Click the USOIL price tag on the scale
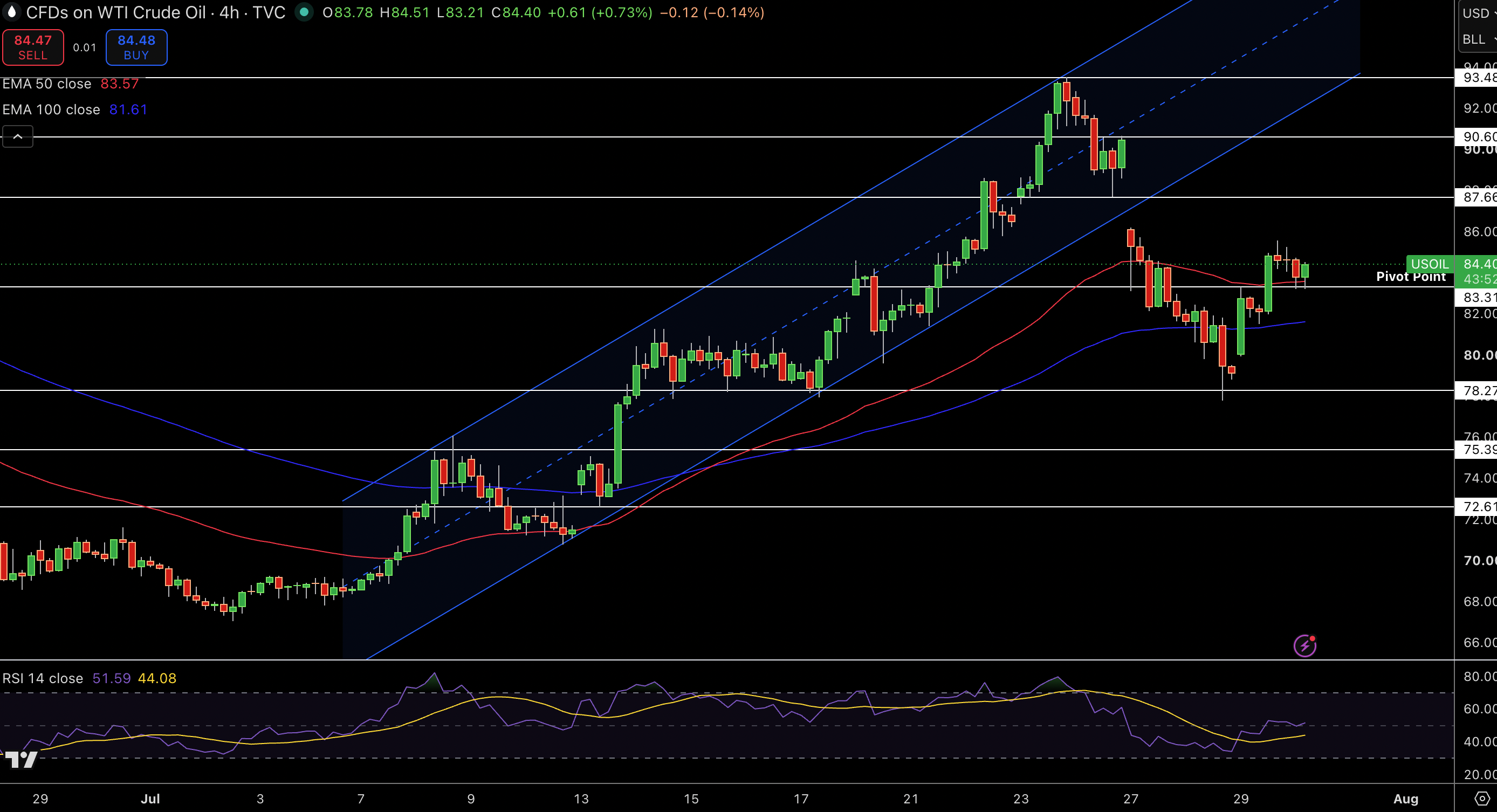Viewport: 1497px width, 812px height. 1430,264
